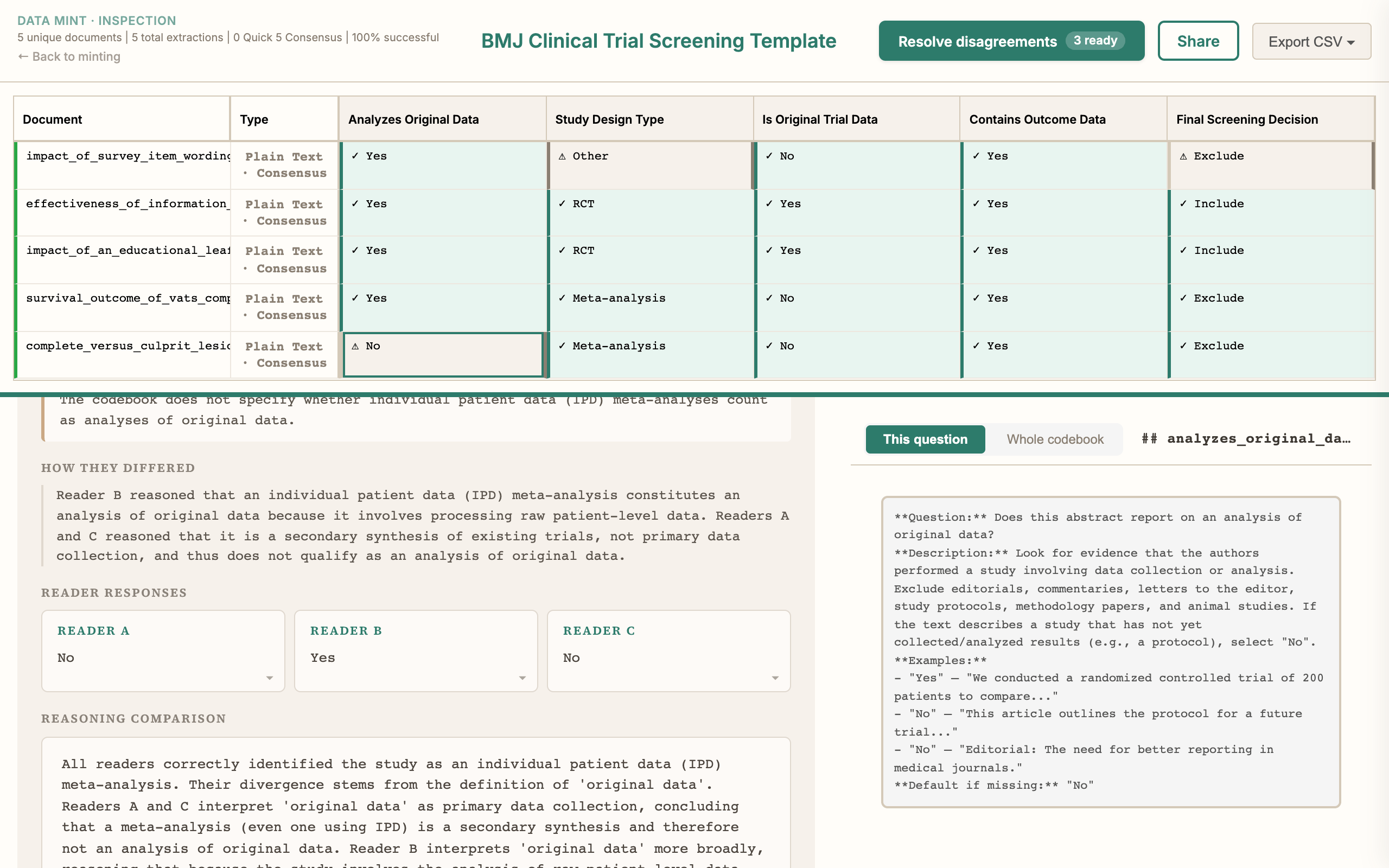This screenshot has height=868, width=1389.
Task: Select the This question tab
Action: 925,439
